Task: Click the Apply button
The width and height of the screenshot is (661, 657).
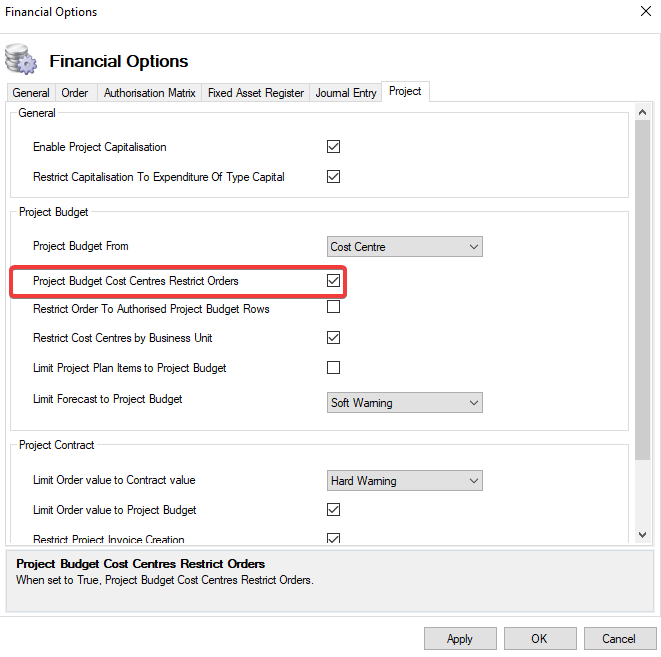Action: (x=460, y=639)
